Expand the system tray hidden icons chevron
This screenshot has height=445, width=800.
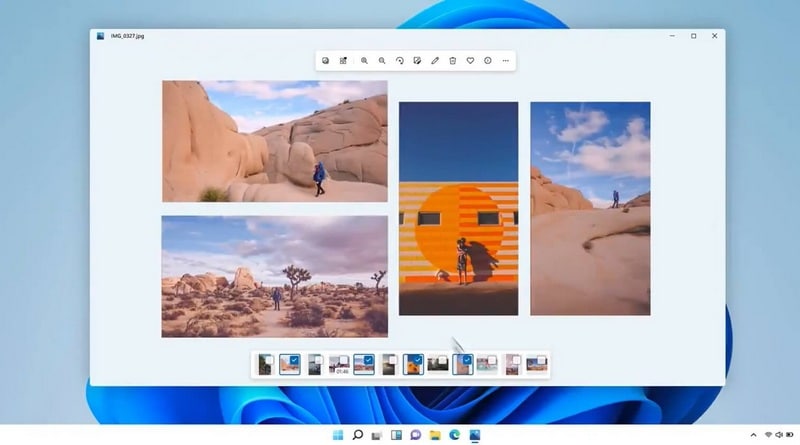point(753,435)
